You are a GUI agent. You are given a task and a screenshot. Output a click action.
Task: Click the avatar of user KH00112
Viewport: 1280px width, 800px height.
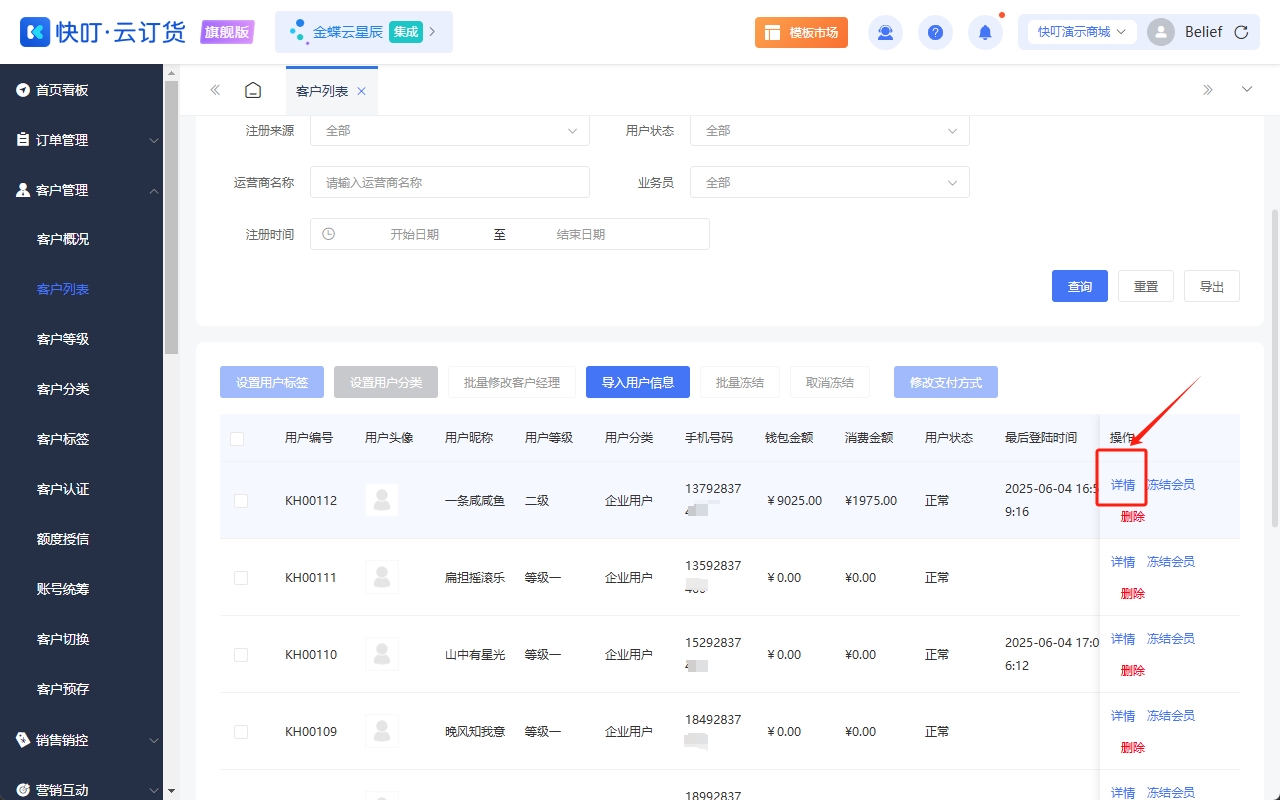click(x=381, y=500)
